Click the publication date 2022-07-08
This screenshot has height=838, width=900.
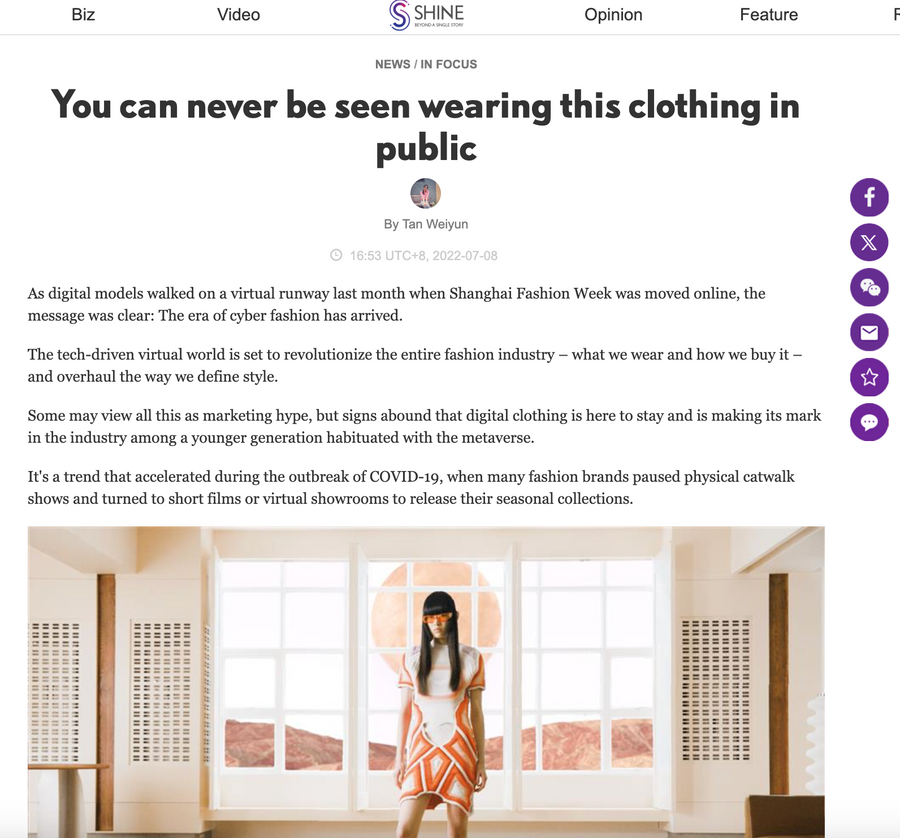coord(465,255)
